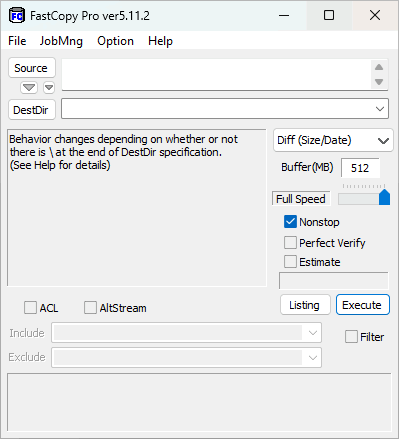Enable the ACL checkbox

(30, 308)
